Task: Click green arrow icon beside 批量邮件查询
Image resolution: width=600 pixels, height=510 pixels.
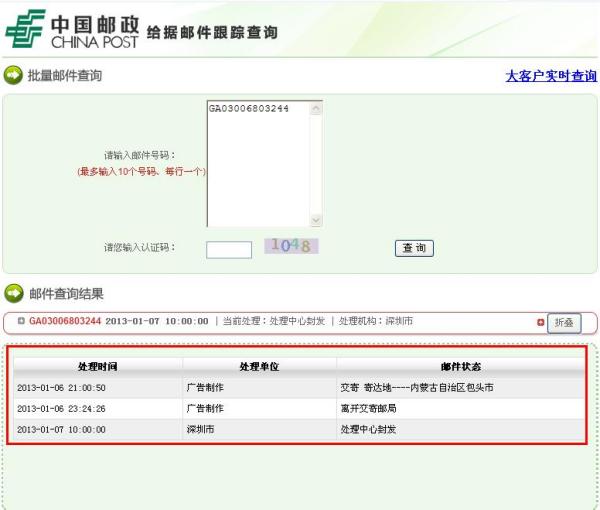Action: (x=13, y=75)
